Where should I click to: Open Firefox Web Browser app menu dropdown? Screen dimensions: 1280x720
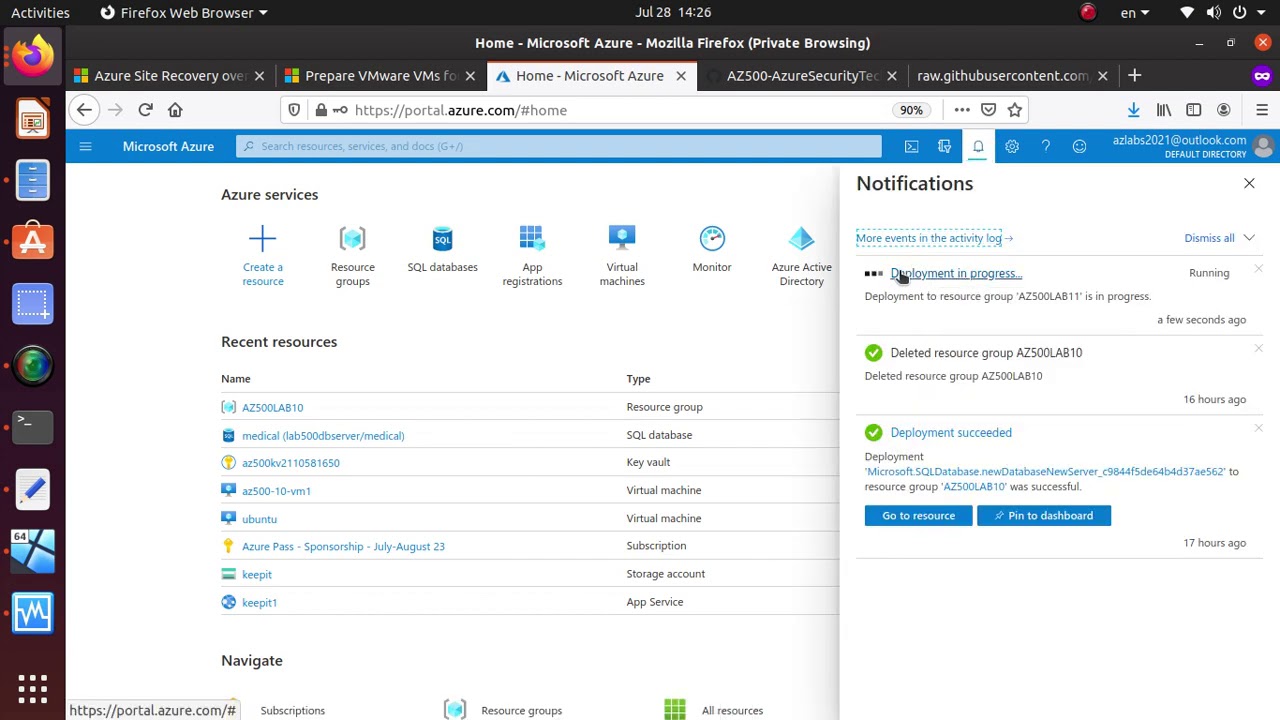tap(185, 13)
